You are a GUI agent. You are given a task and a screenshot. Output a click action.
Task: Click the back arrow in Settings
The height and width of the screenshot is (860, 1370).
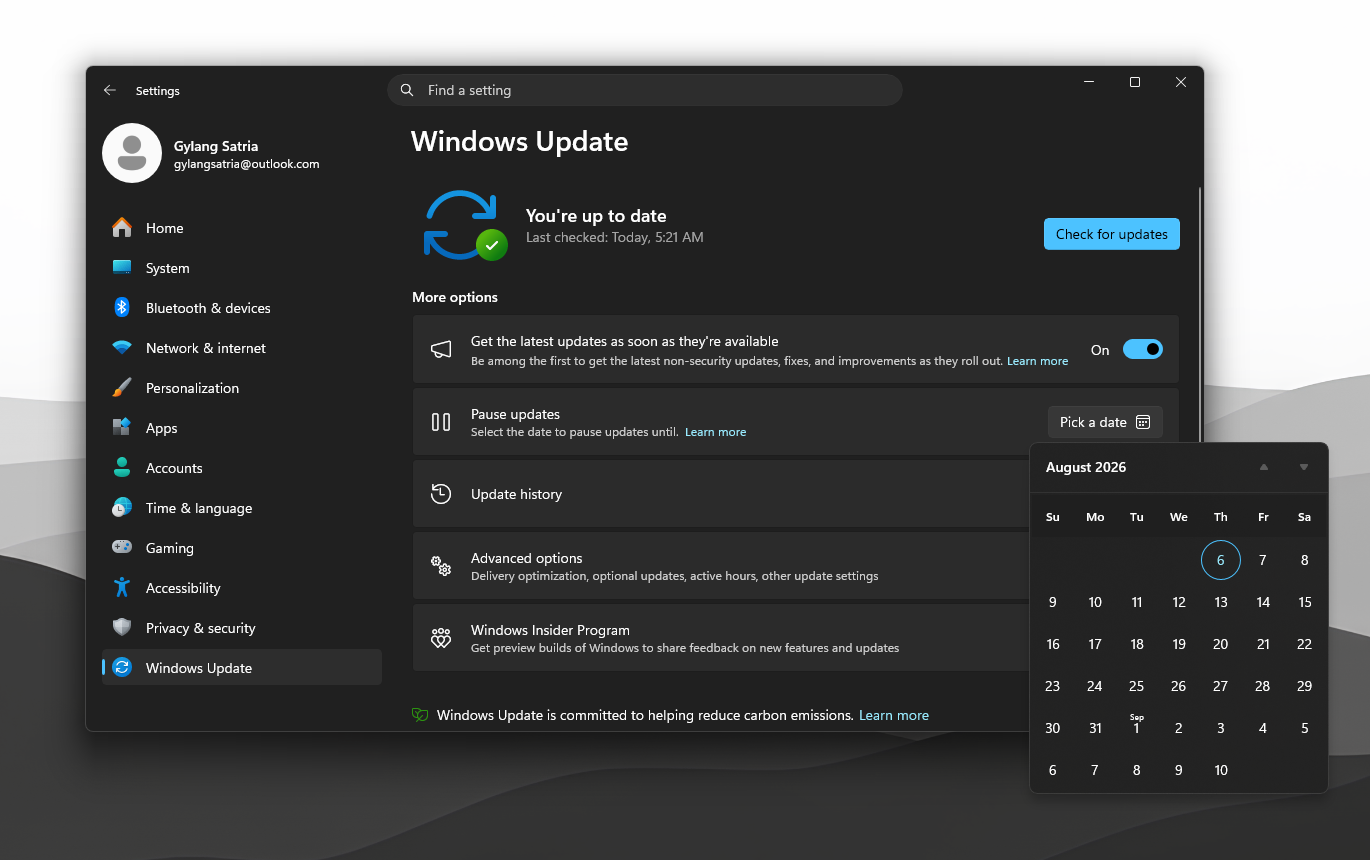pos(110,90)
